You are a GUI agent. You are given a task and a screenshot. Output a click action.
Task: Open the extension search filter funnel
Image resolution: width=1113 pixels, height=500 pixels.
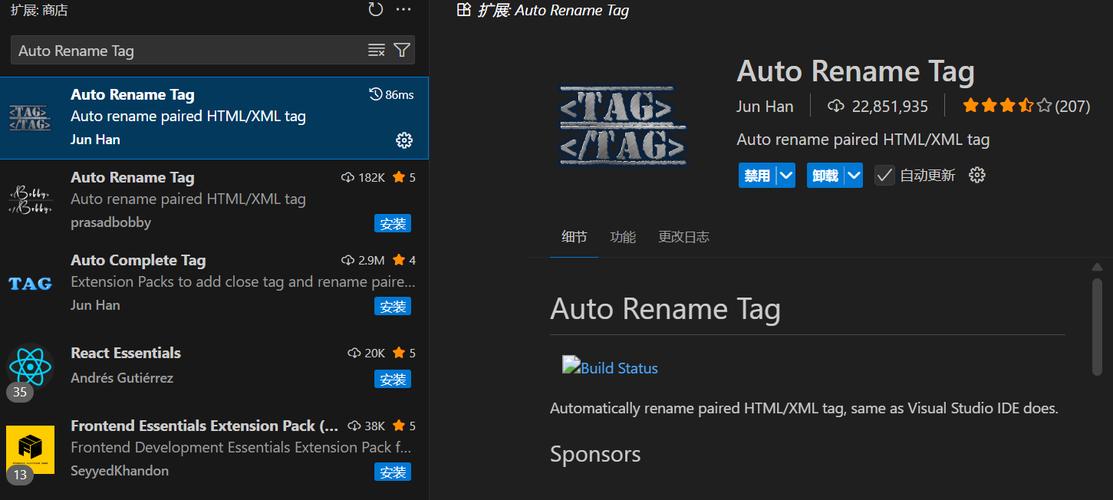click(402, 50)
